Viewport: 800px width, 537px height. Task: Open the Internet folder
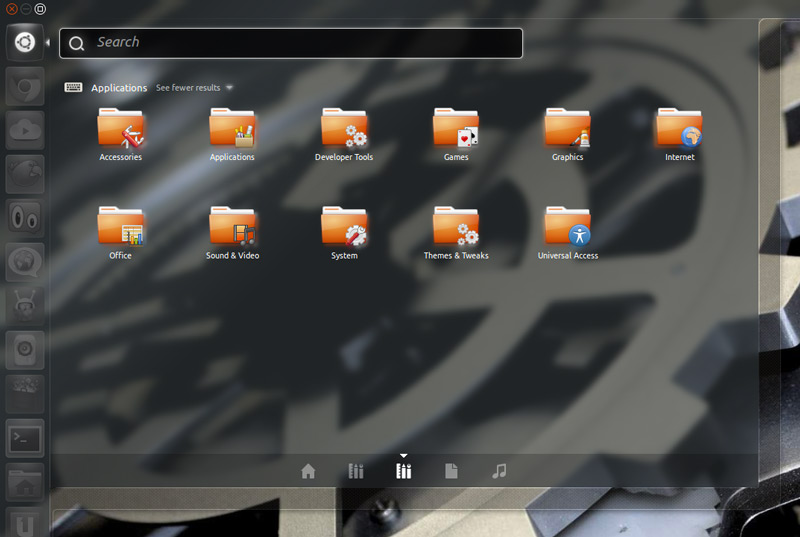coord(679,130)
